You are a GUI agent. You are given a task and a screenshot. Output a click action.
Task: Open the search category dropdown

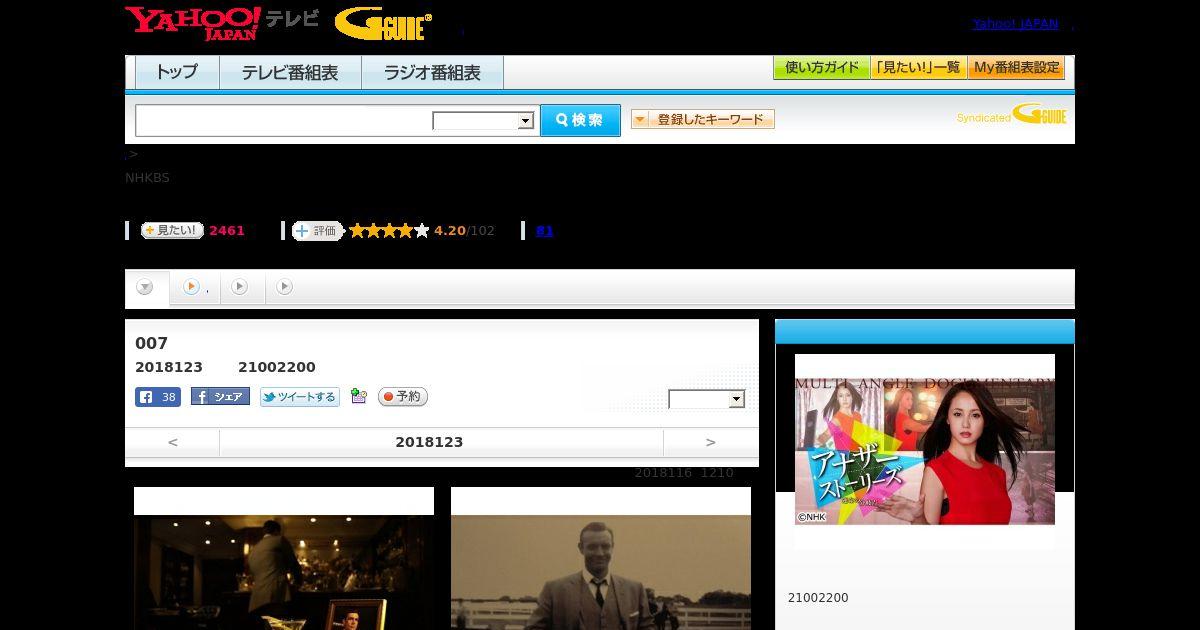[x=483, y=121]
